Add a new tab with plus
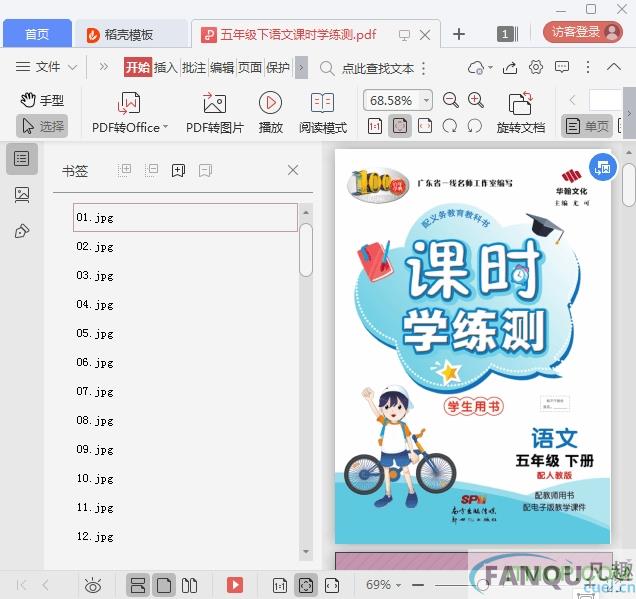 pos(459,34)
